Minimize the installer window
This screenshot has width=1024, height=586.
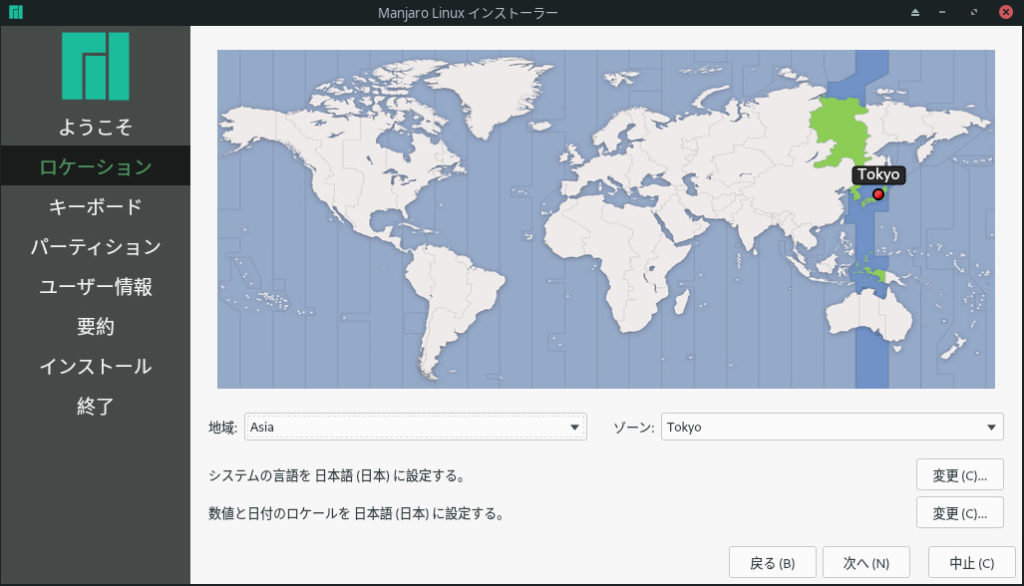click(944, 13)
